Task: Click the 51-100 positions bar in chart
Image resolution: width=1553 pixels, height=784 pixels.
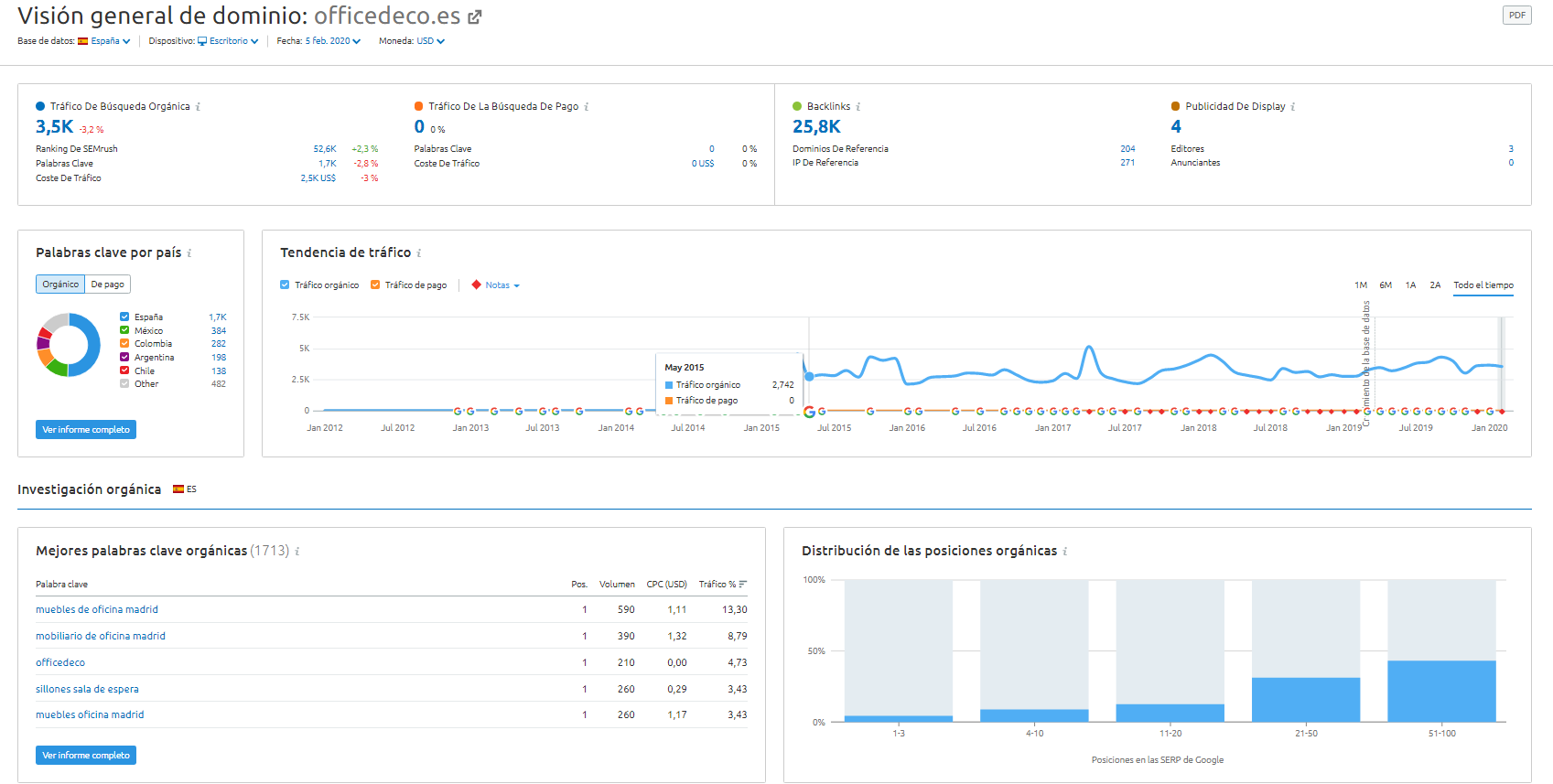Action: point(1441,691)
